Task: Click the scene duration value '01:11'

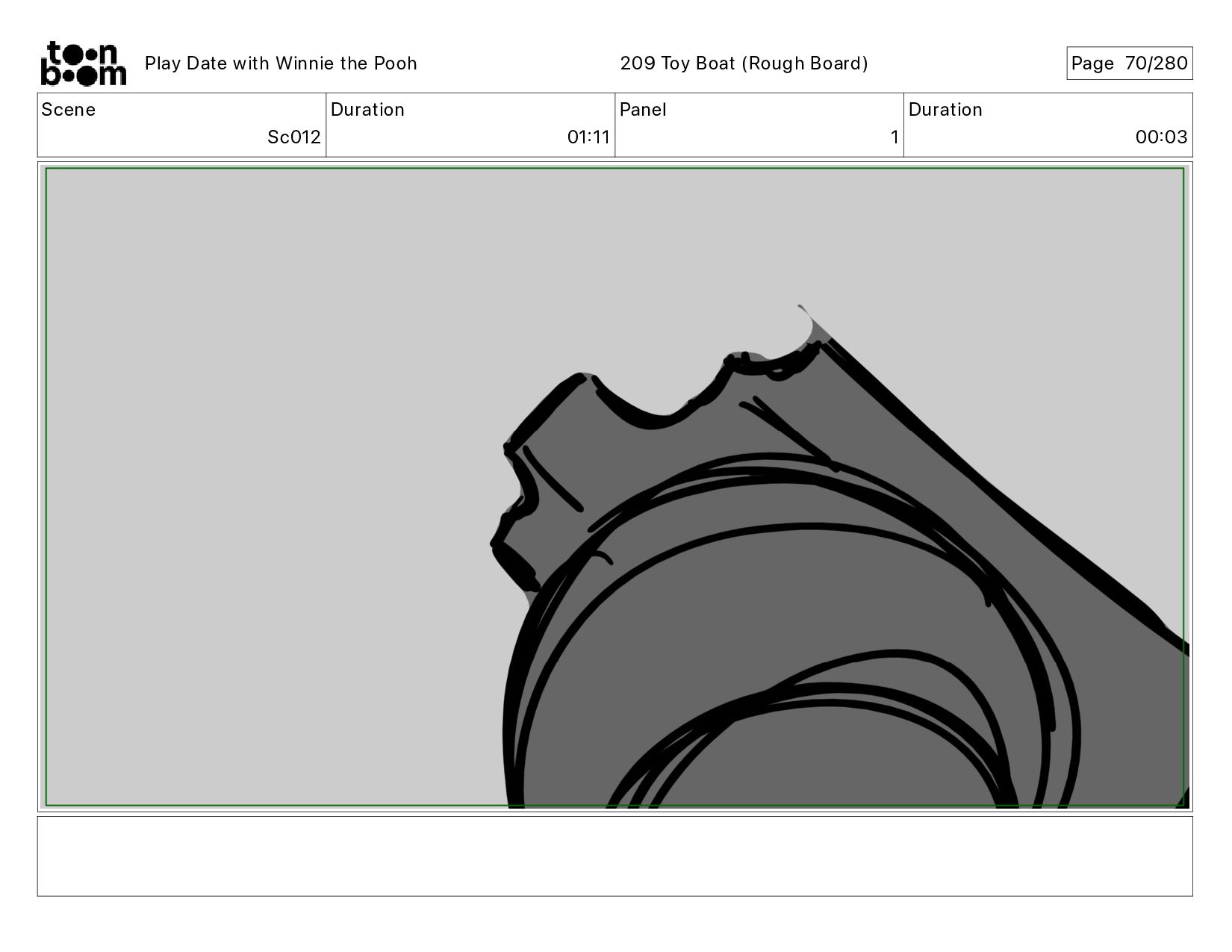Action: [588, 137]
